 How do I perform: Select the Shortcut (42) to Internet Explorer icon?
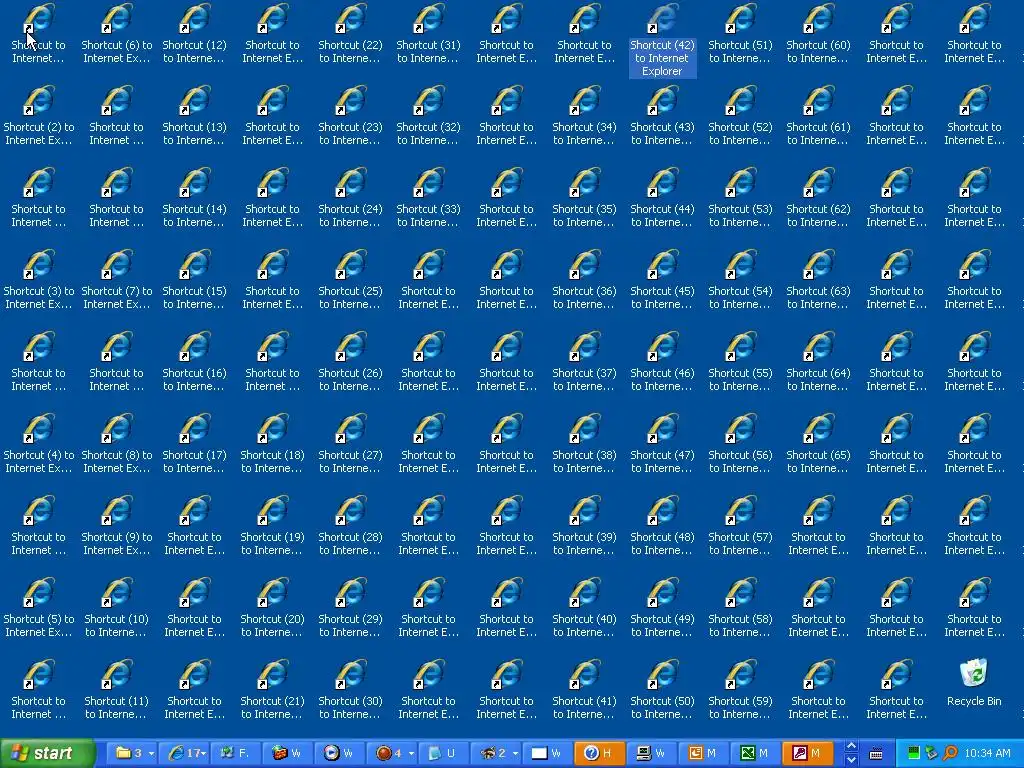click(662, 39)
